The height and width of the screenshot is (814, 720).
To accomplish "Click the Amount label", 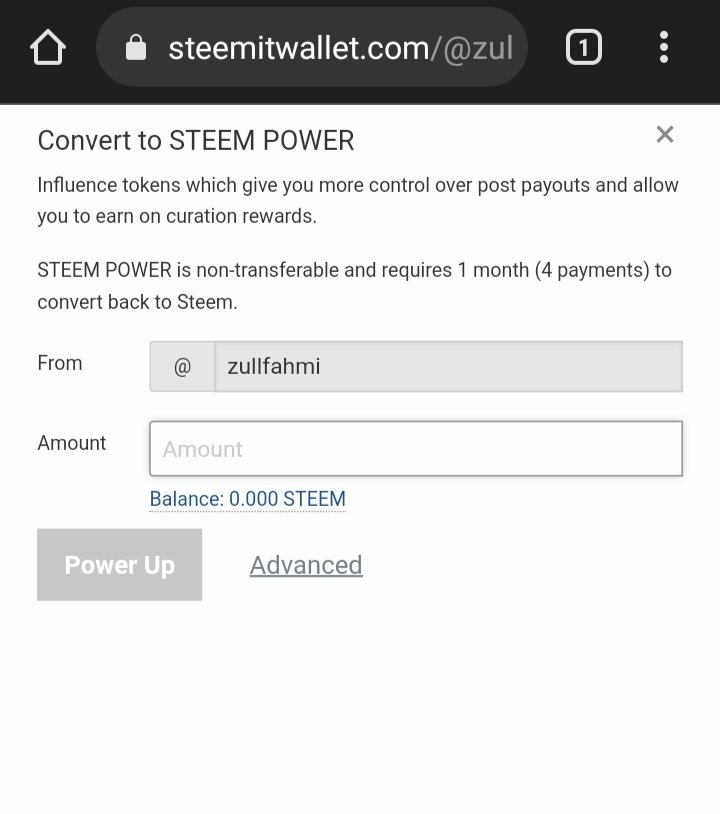I will 72,443.
